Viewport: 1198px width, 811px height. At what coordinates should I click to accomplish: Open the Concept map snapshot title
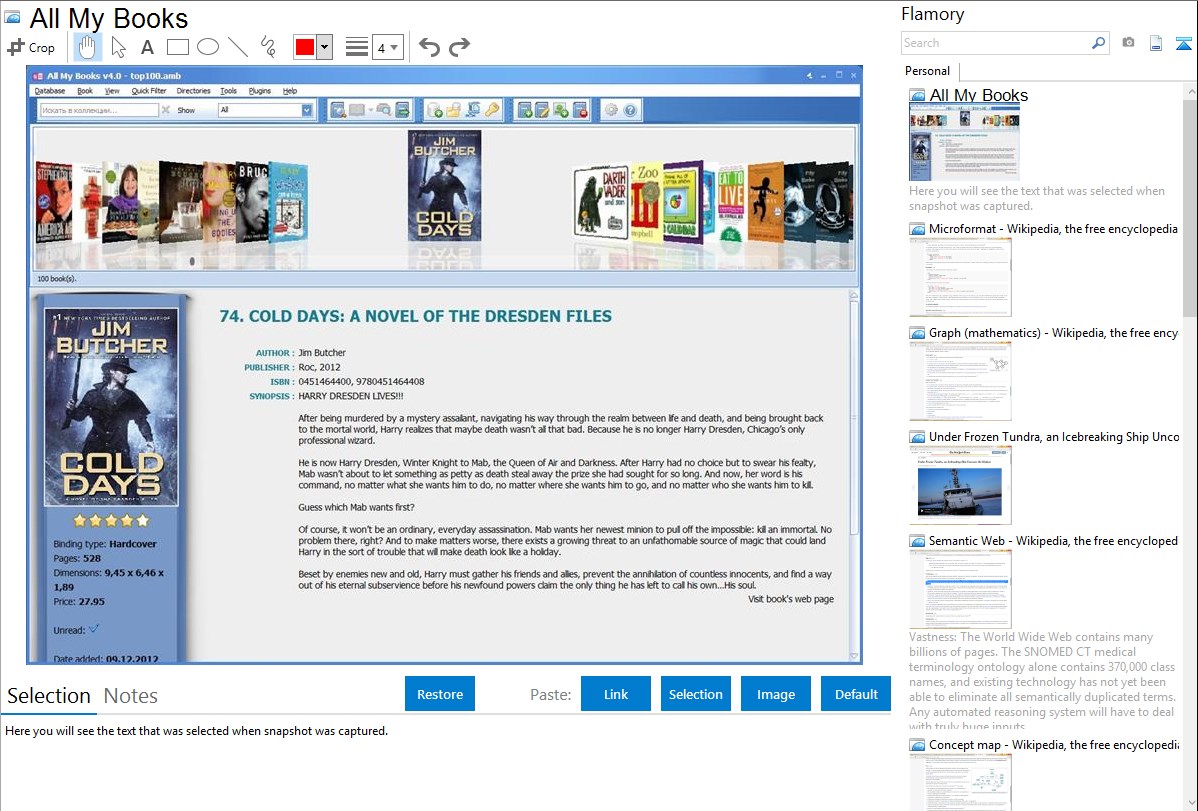coord(1053,744)
